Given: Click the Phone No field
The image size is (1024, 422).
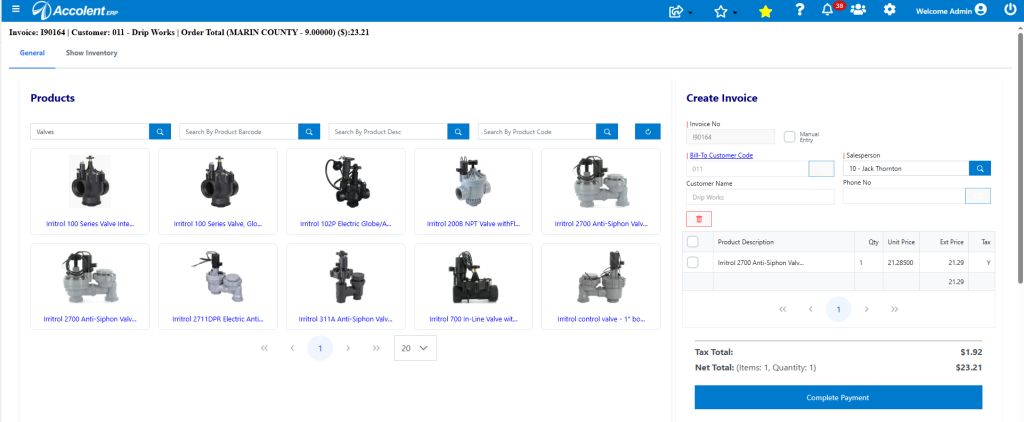Looking at the screenshot, I should point(904,196).
